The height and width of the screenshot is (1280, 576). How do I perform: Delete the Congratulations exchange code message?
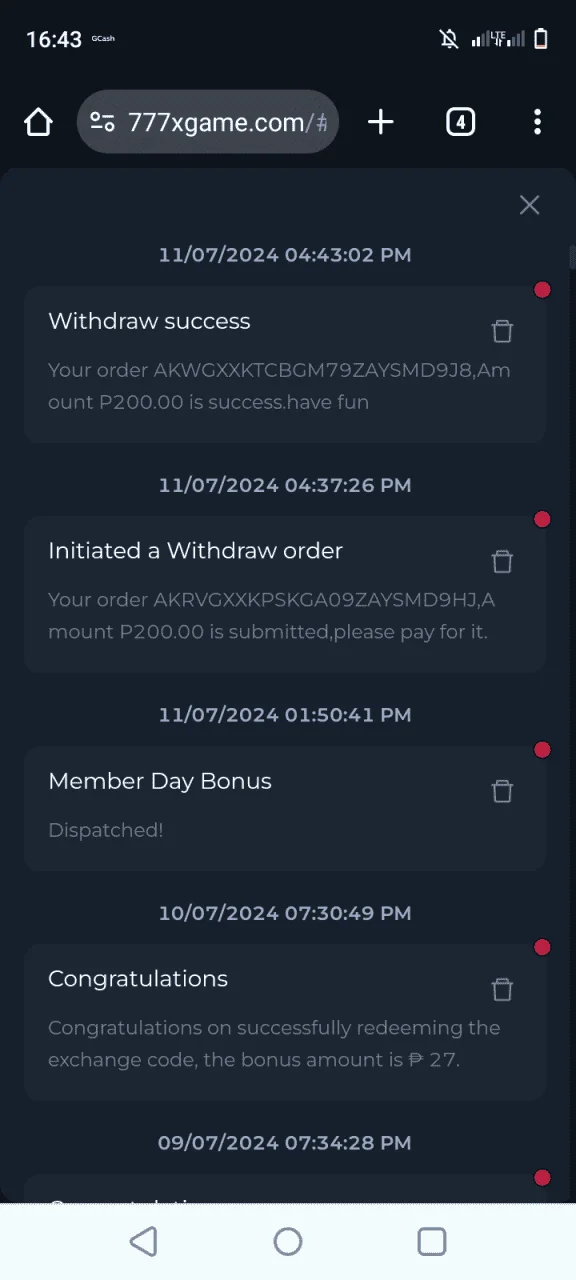coord(502,989)
